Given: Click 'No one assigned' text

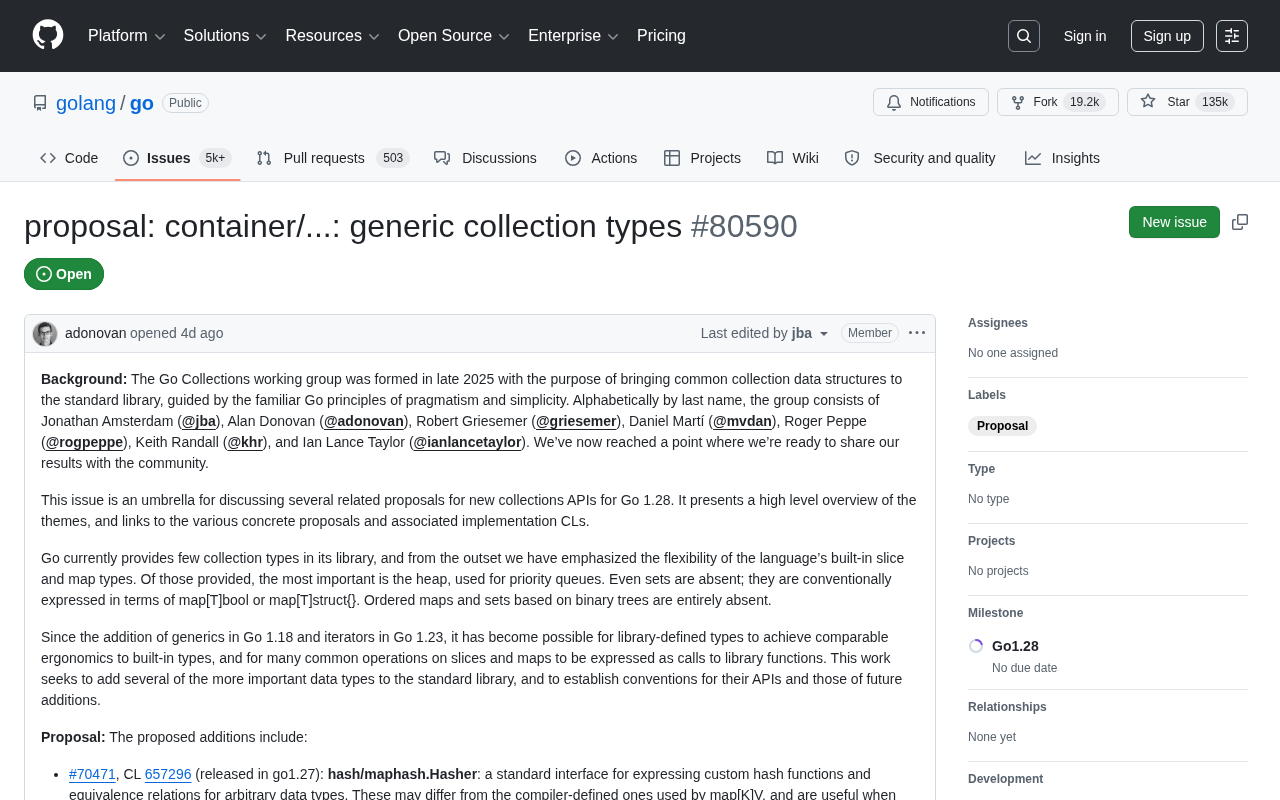Looking at the screenshot, I should coord(1013,353).
